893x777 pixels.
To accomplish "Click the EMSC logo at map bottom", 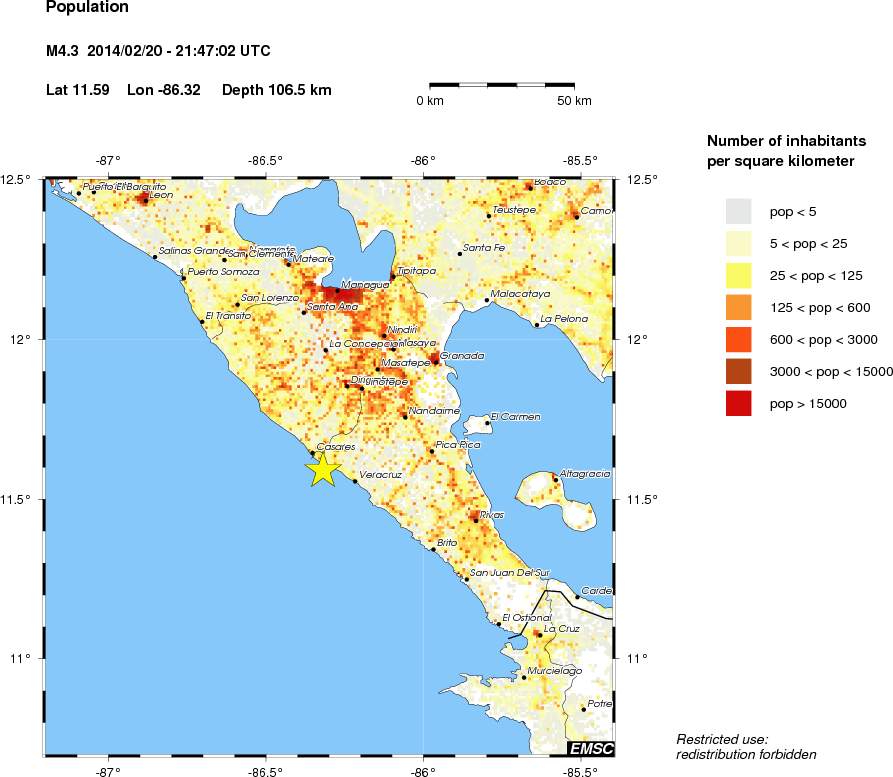I will point(589,749).
